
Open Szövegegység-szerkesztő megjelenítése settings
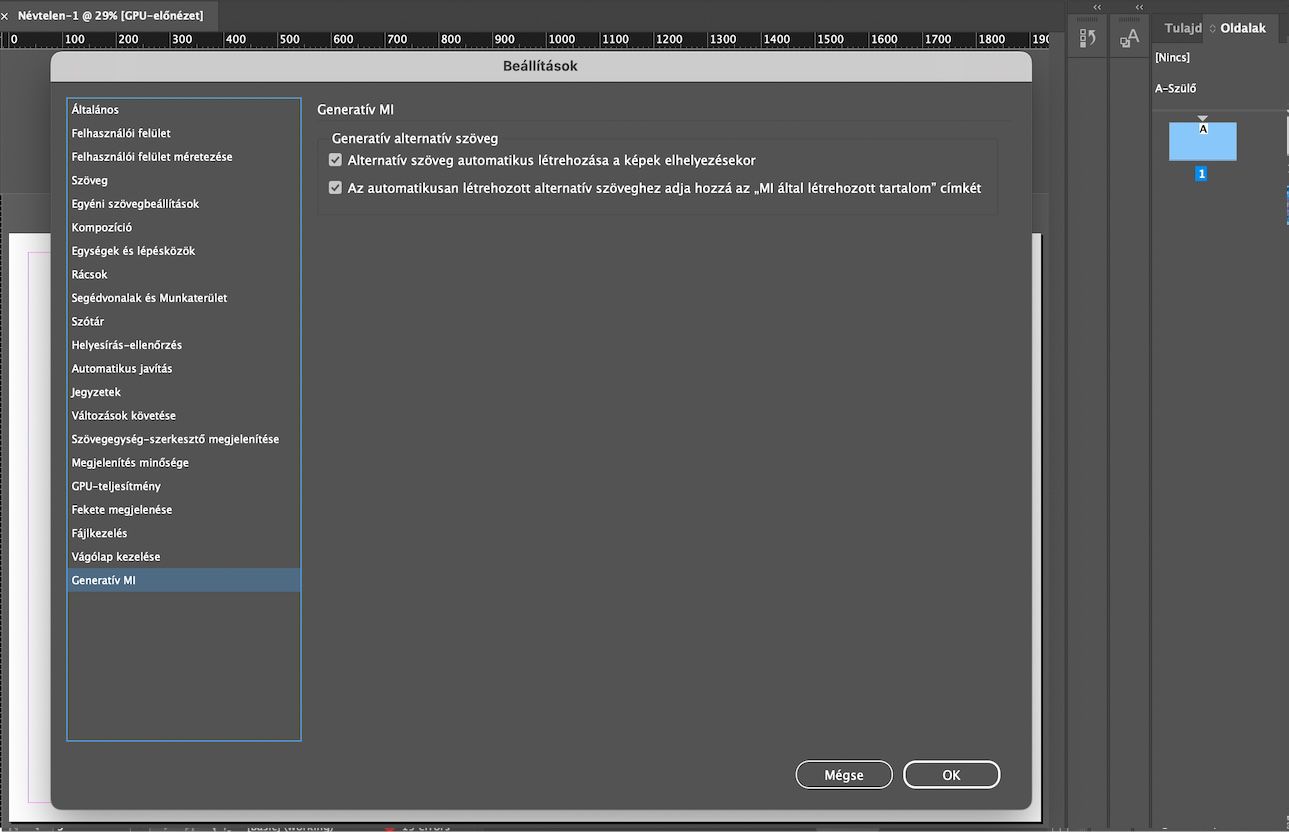(184, 439)
